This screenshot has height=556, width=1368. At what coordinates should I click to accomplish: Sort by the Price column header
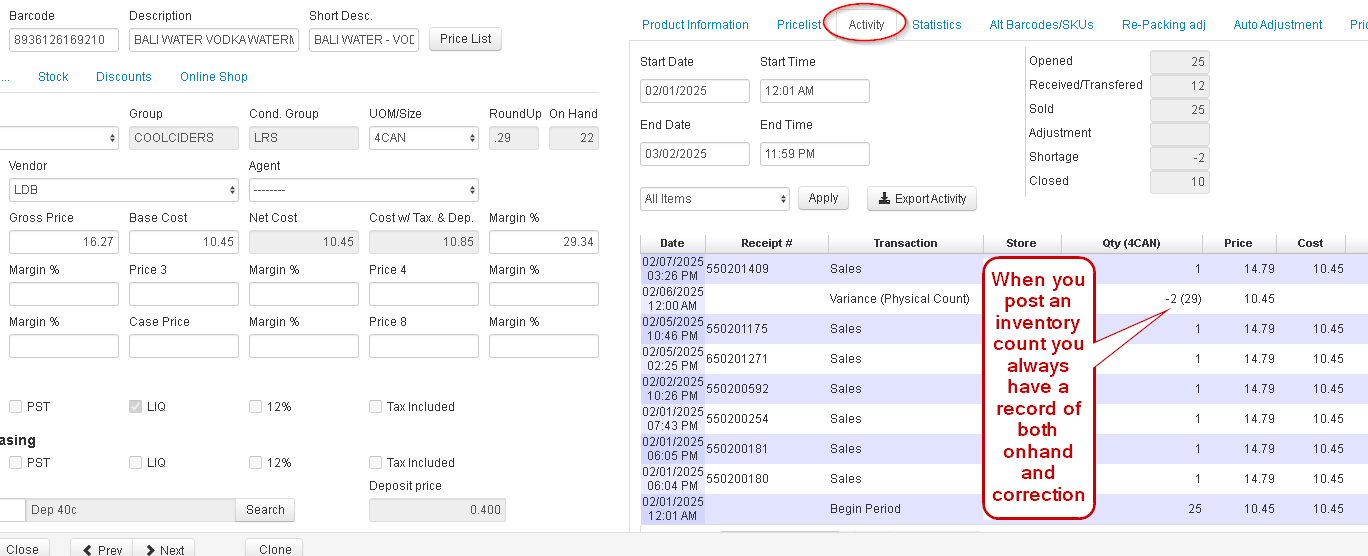(x=1238, y=243)
